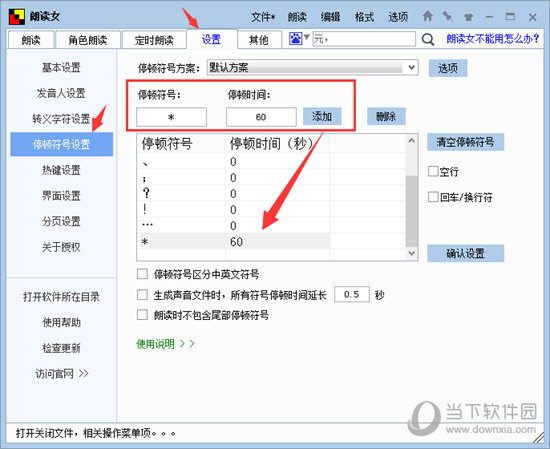Click the magnifier search icon

428,39
